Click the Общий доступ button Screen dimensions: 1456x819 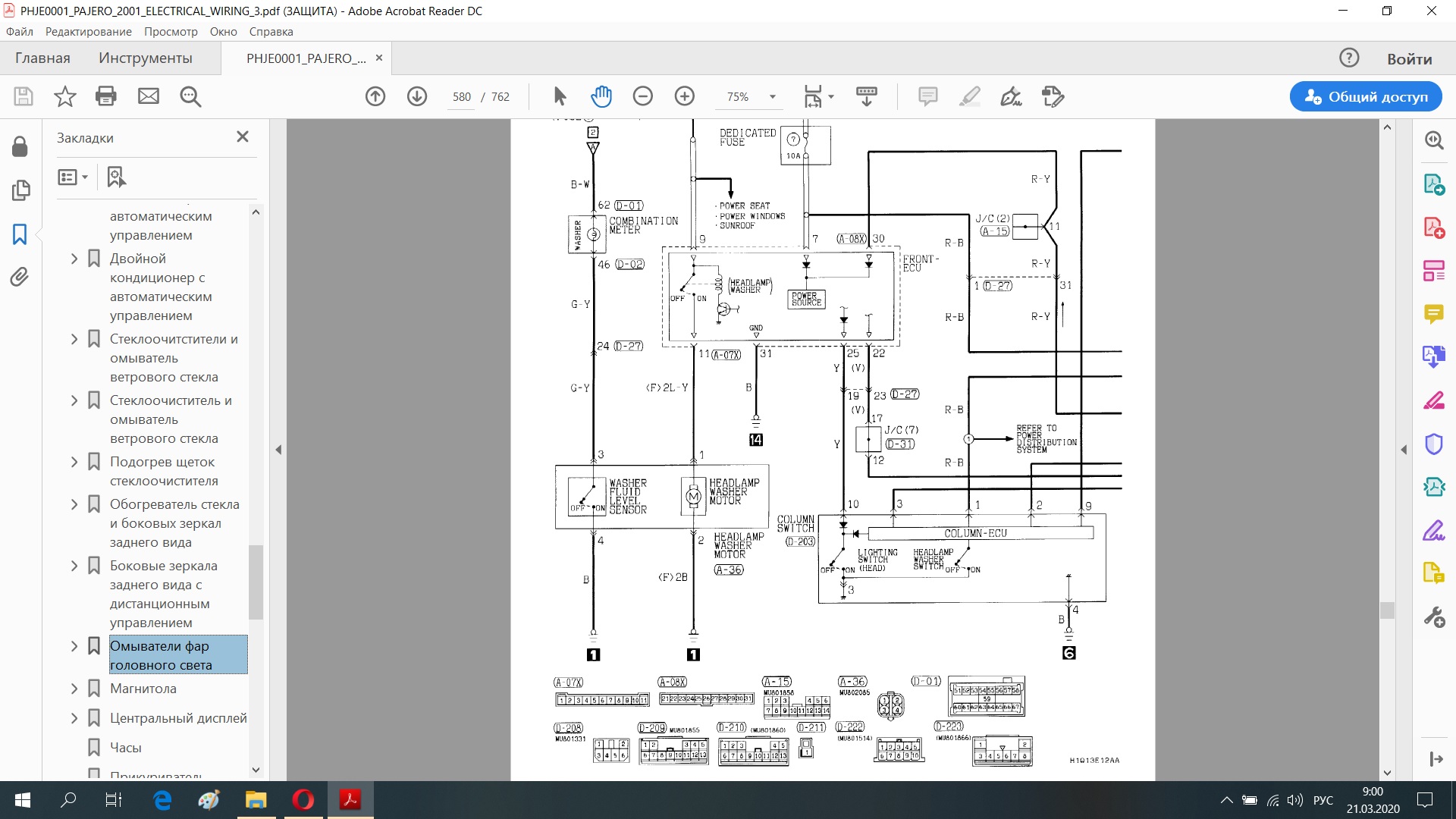coord(1366,96)
